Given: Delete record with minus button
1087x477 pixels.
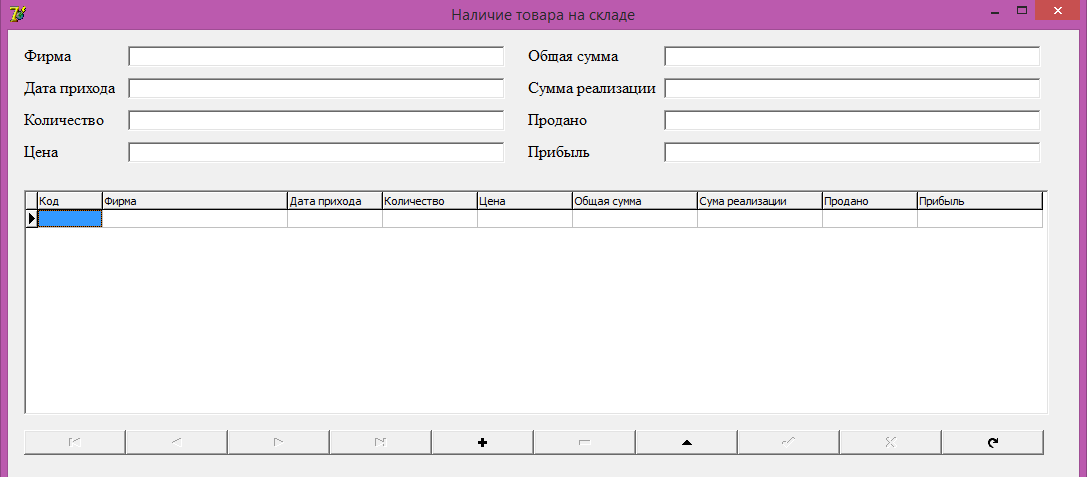Looking at the screenshot, I should 584,442.
